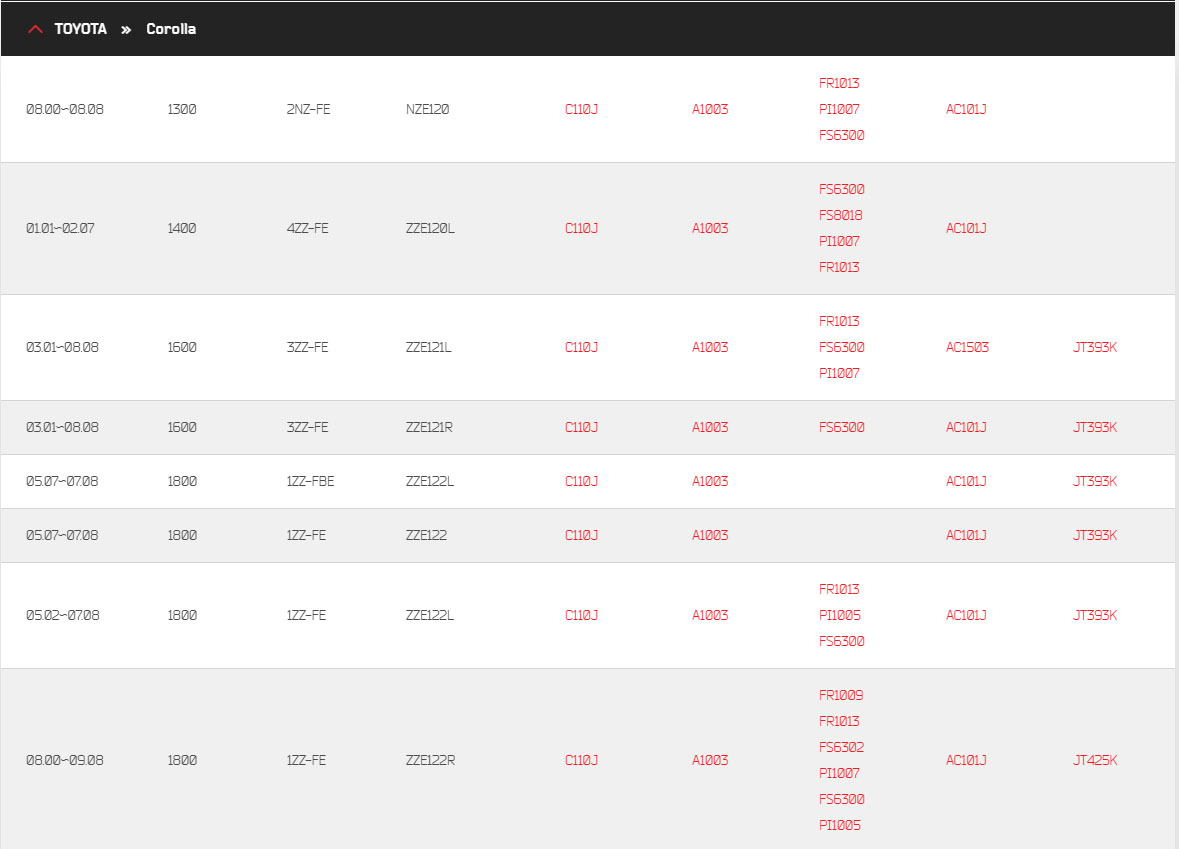Select the 1ZZ-FBE engine cell
1179x849 pixels.
(x=311, y=482)
